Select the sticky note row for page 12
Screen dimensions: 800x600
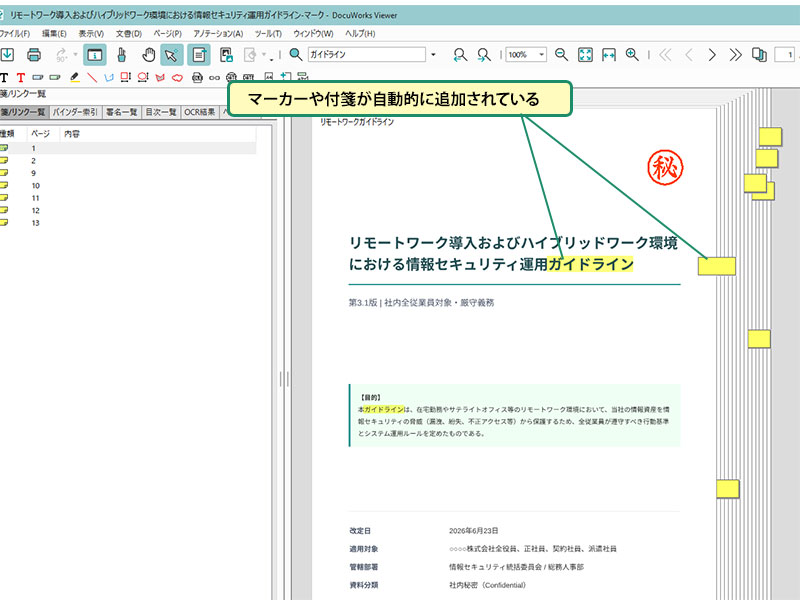click(x=128, y=210)
